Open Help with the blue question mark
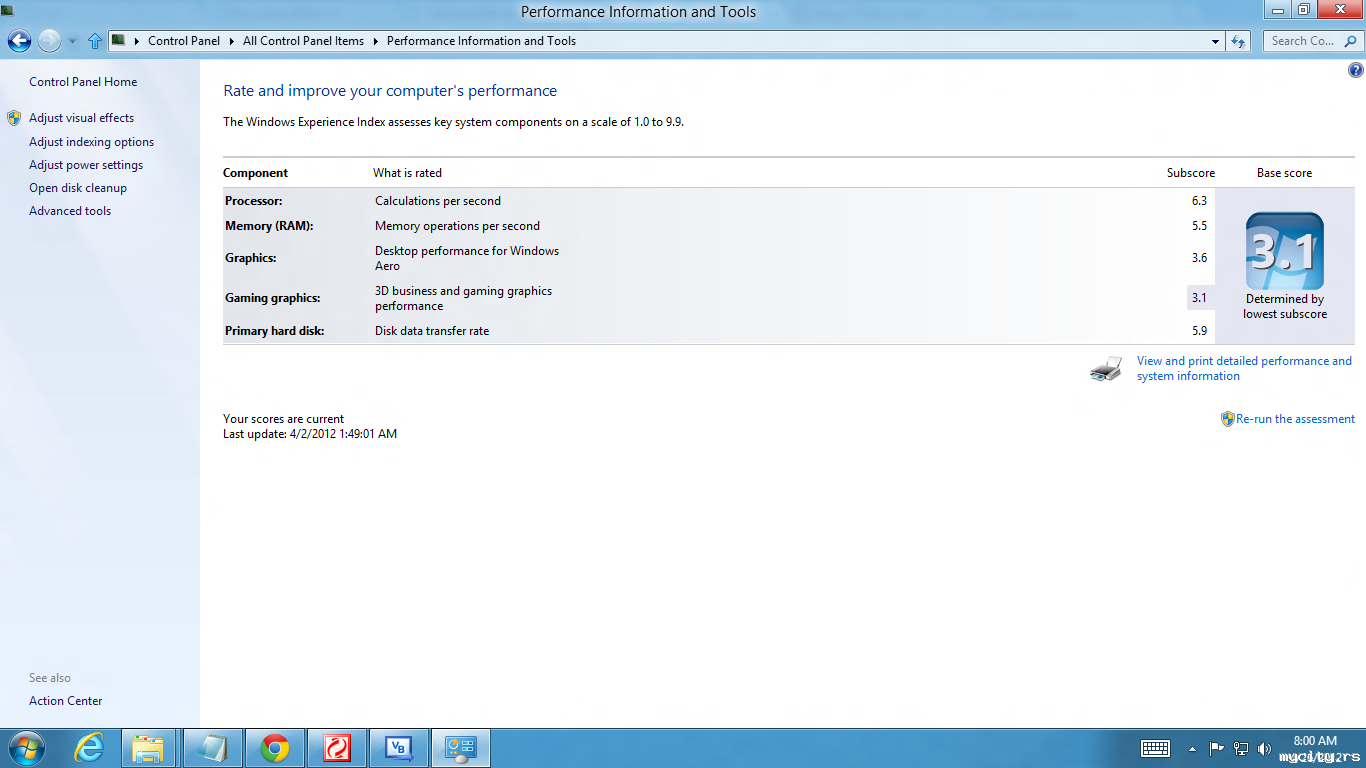 pyautogui.click(x=1355, y=70)
